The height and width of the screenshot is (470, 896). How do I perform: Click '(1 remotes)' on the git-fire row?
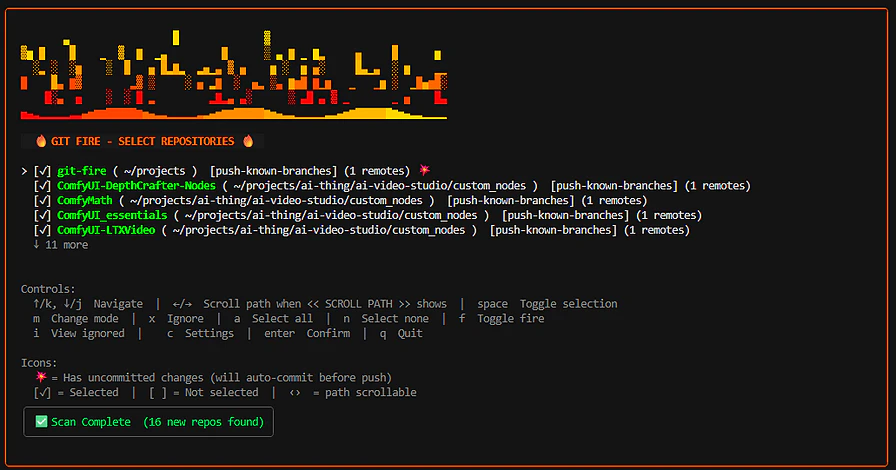(x=377, y=171)
